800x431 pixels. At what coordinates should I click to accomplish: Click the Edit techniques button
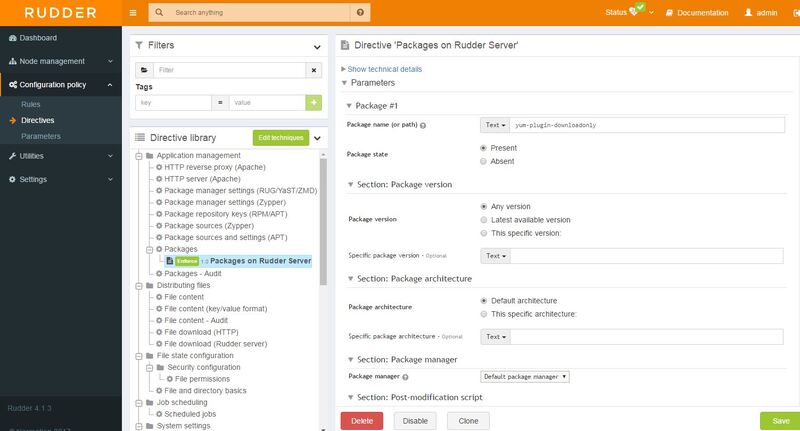click(x=281, y=138)
